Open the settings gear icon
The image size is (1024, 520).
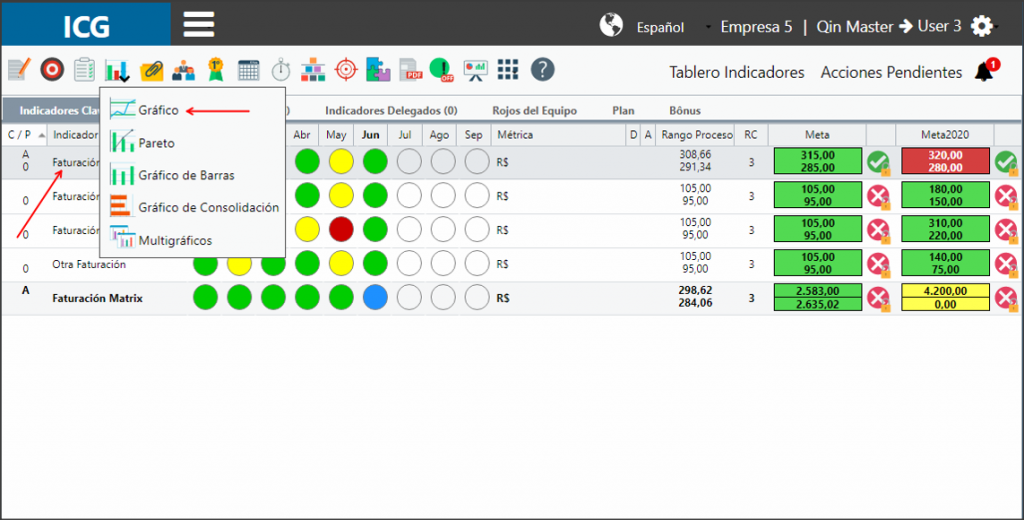[982, 26]
